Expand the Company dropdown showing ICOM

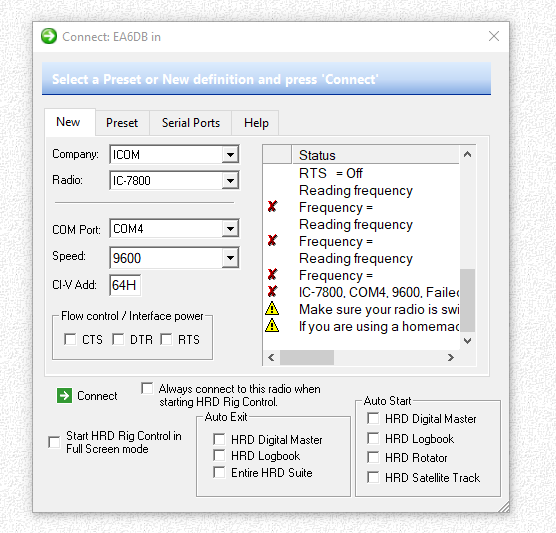tap(230, 155)
